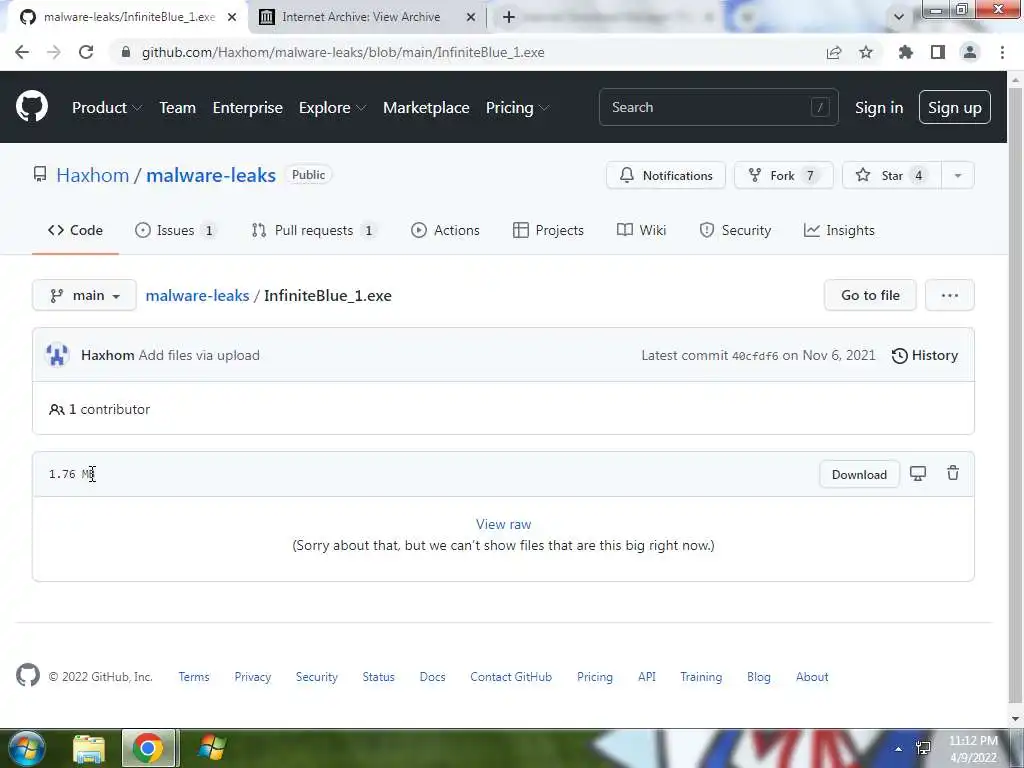This screenshot has width=1024, height=768.
Task: Open Chrome's three-dot menu
Action: pos(1002,52)
